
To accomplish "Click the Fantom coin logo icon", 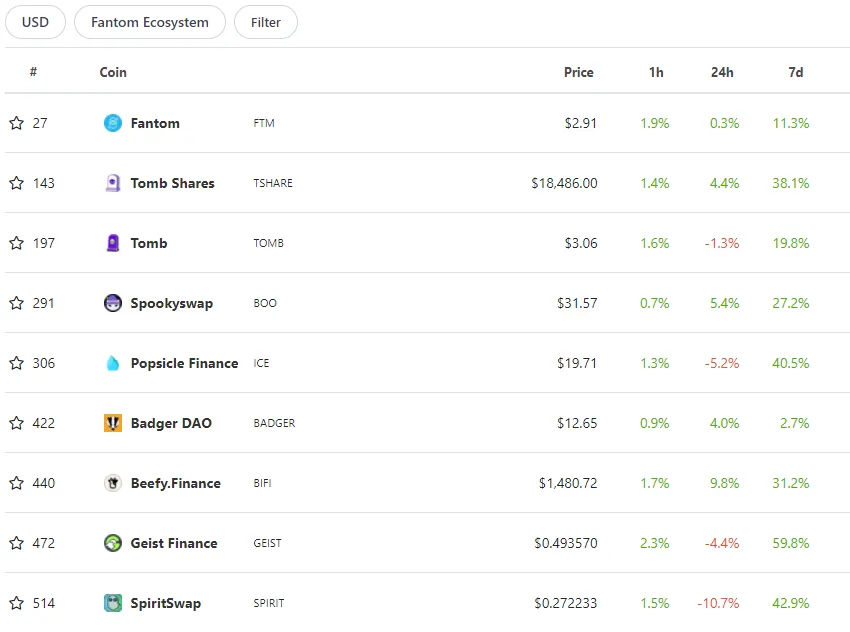I will point(113,123).
